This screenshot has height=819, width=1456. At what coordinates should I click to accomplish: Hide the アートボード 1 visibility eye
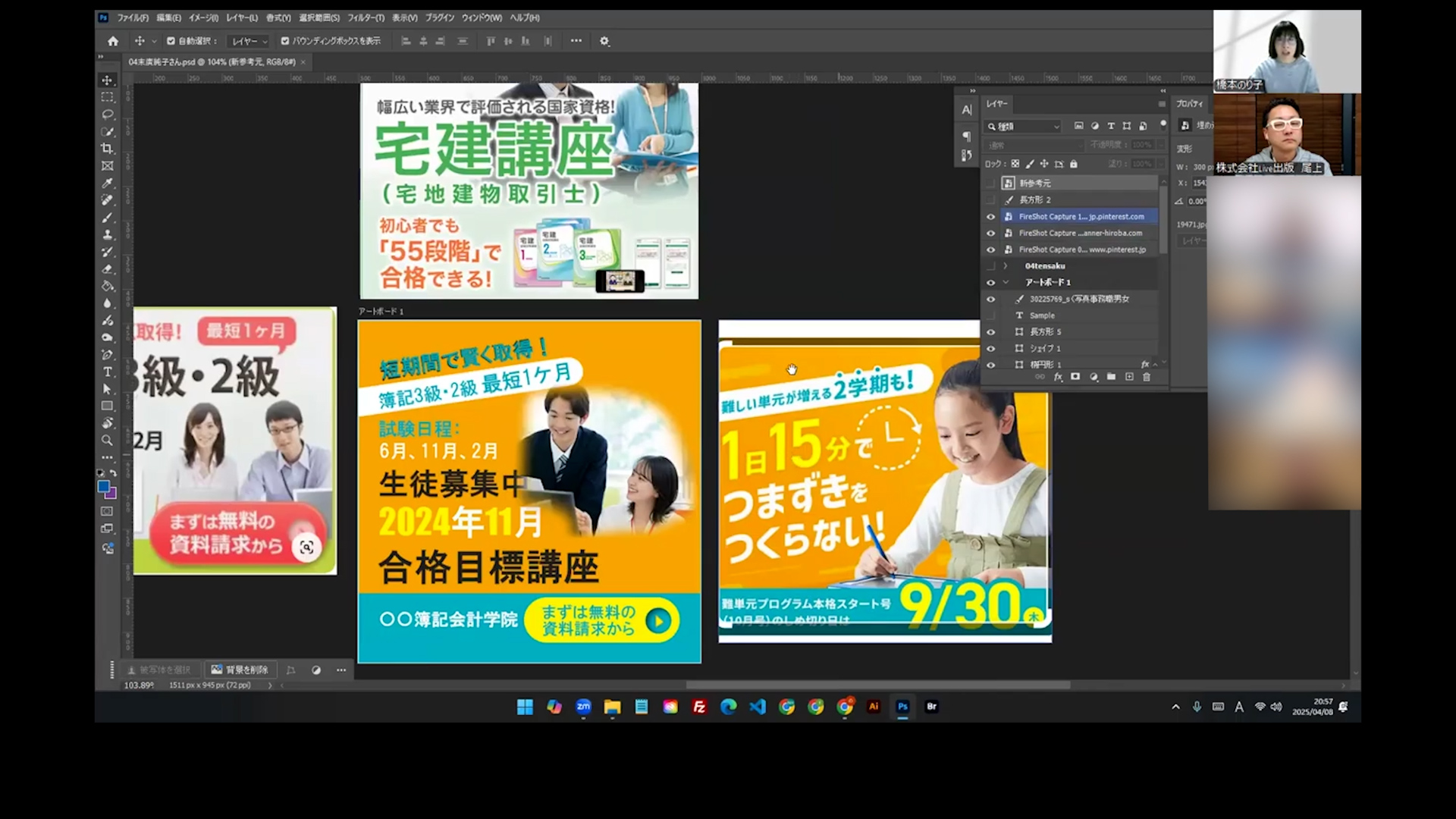990,282
